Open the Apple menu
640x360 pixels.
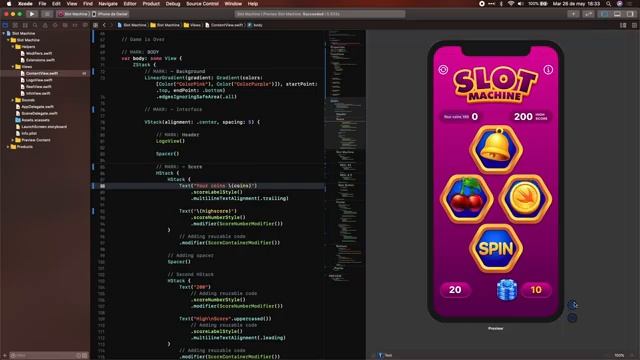click(9, 4)
